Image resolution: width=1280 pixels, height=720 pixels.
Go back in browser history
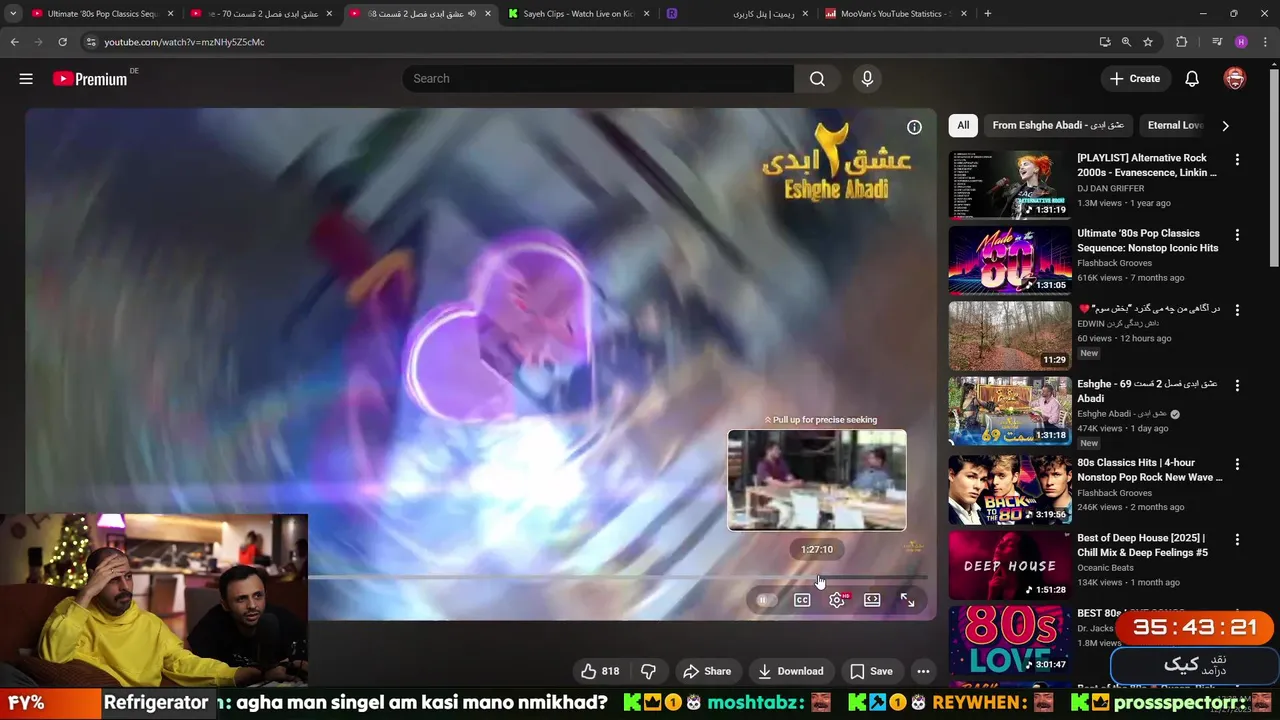14,42
